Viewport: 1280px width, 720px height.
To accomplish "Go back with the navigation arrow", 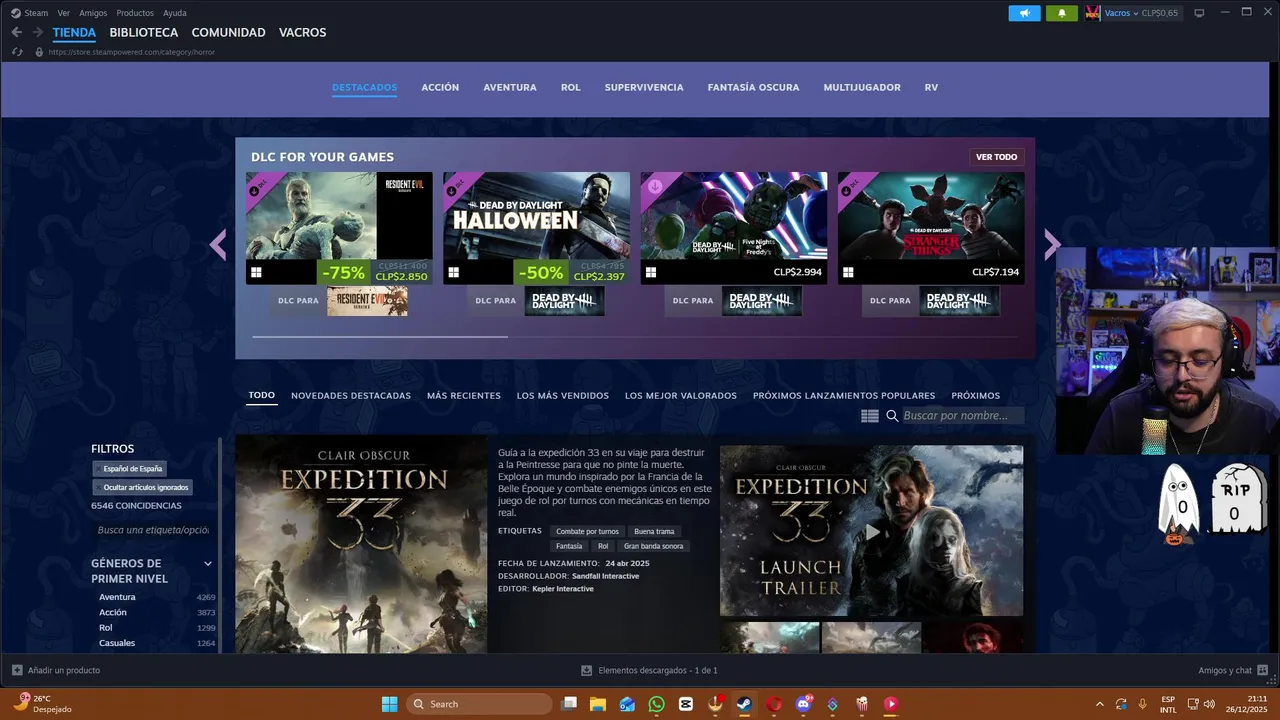I will point(16,32).
